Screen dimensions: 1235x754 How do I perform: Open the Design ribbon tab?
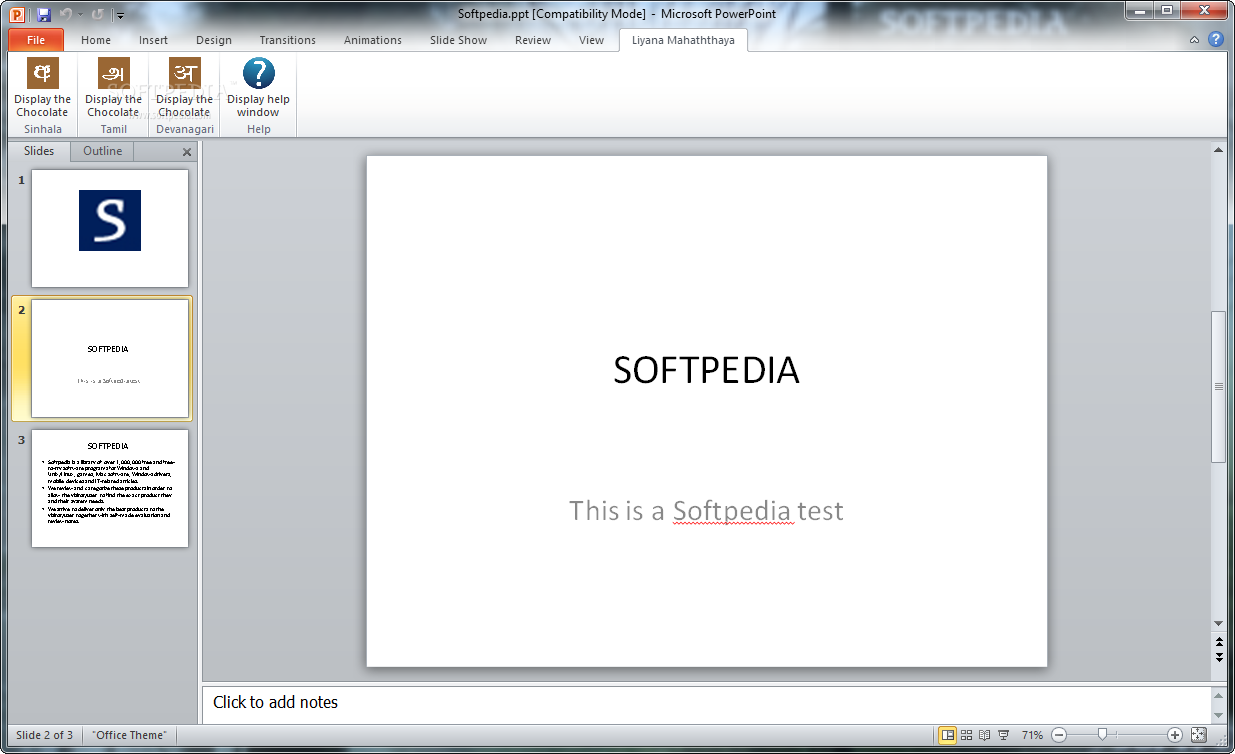[x=213, y=40]
